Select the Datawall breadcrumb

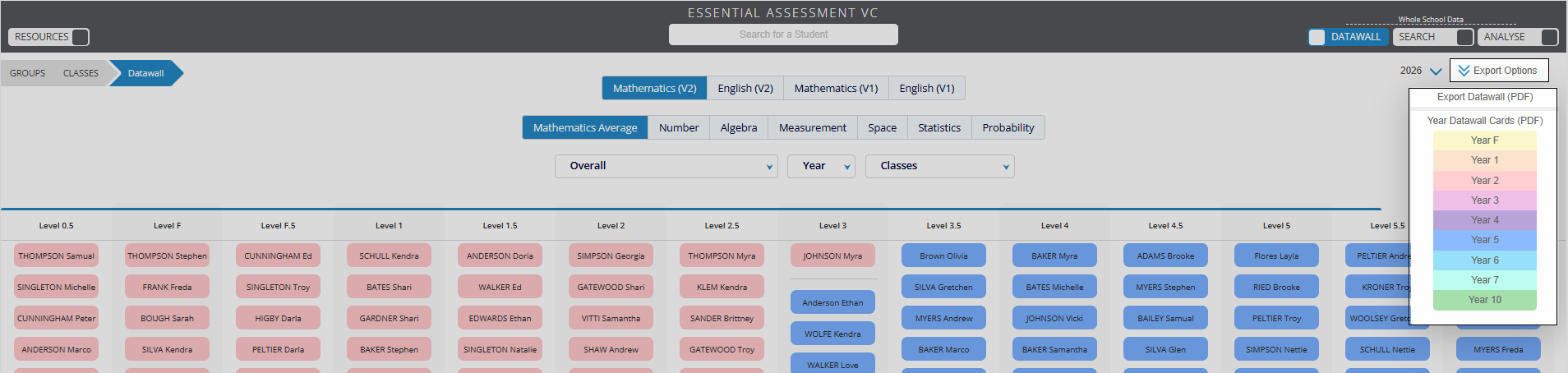click(x=146, y=73)
